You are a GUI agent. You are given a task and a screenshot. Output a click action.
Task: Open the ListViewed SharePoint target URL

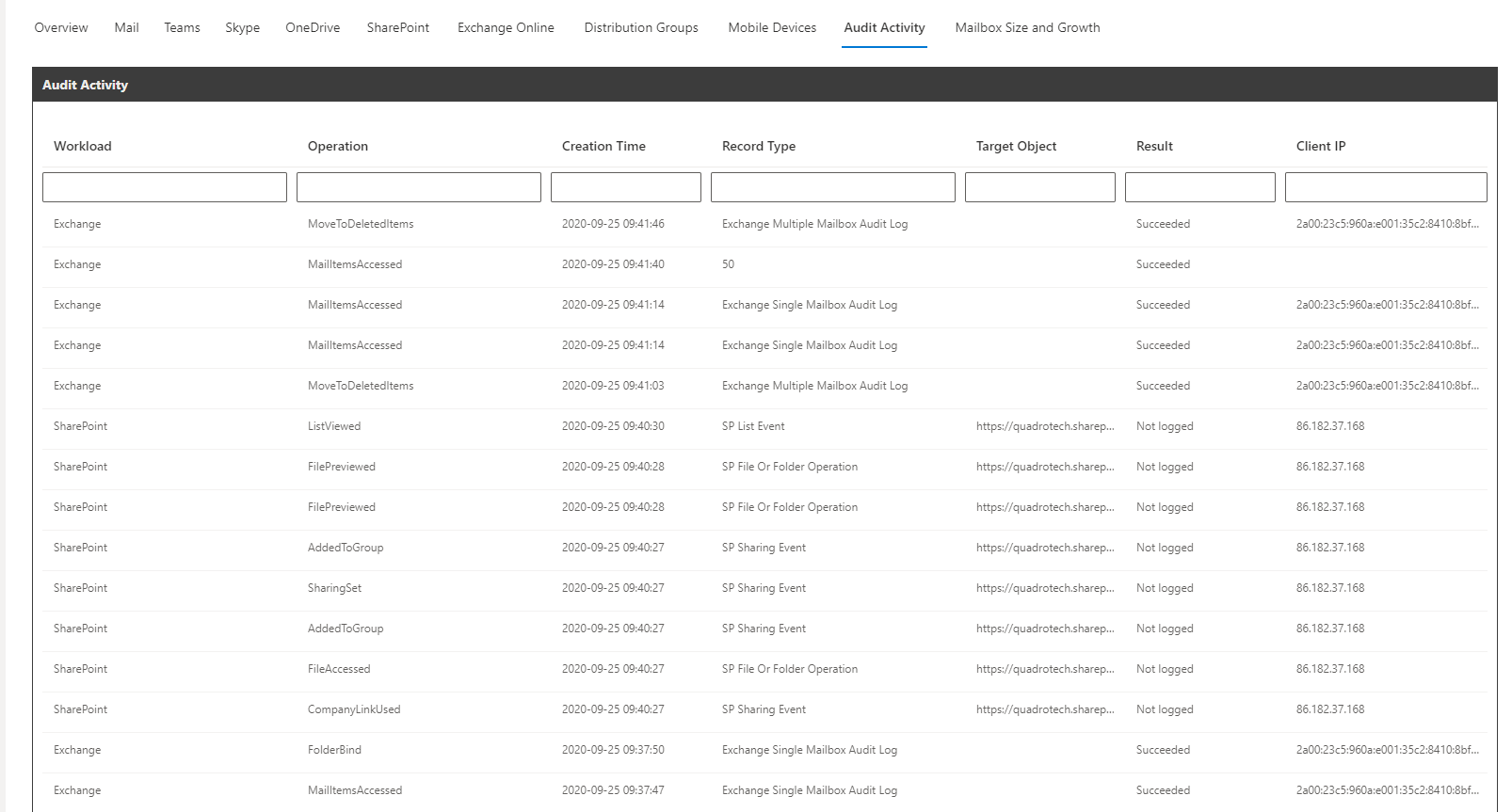(x=1045, y=426)
